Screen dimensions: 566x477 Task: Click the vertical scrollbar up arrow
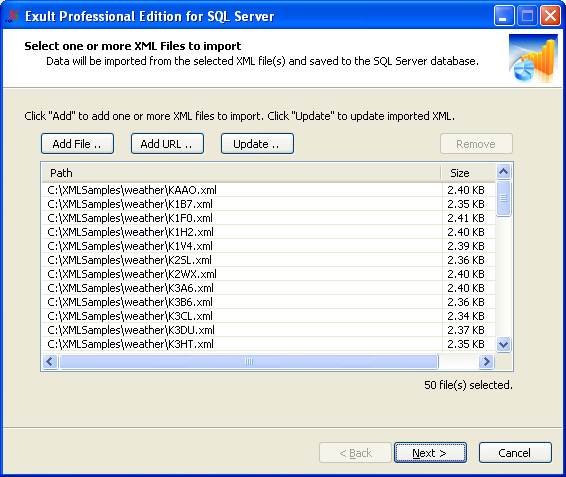tap(504, 172)
